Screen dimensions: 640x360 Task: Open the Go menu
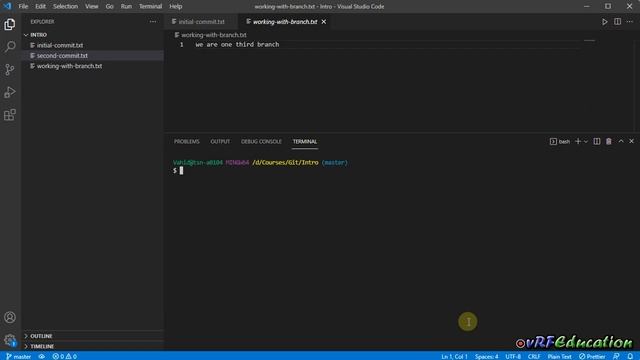pyautogui.click(x=109, y=6)
